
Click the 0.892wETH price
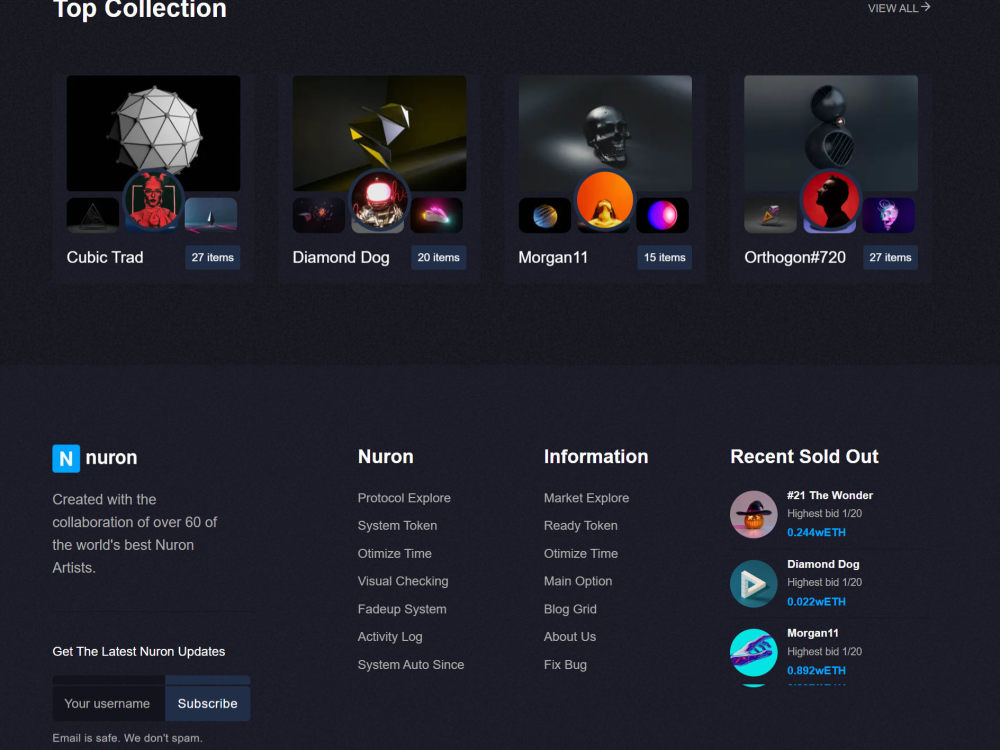click(816, 670)
